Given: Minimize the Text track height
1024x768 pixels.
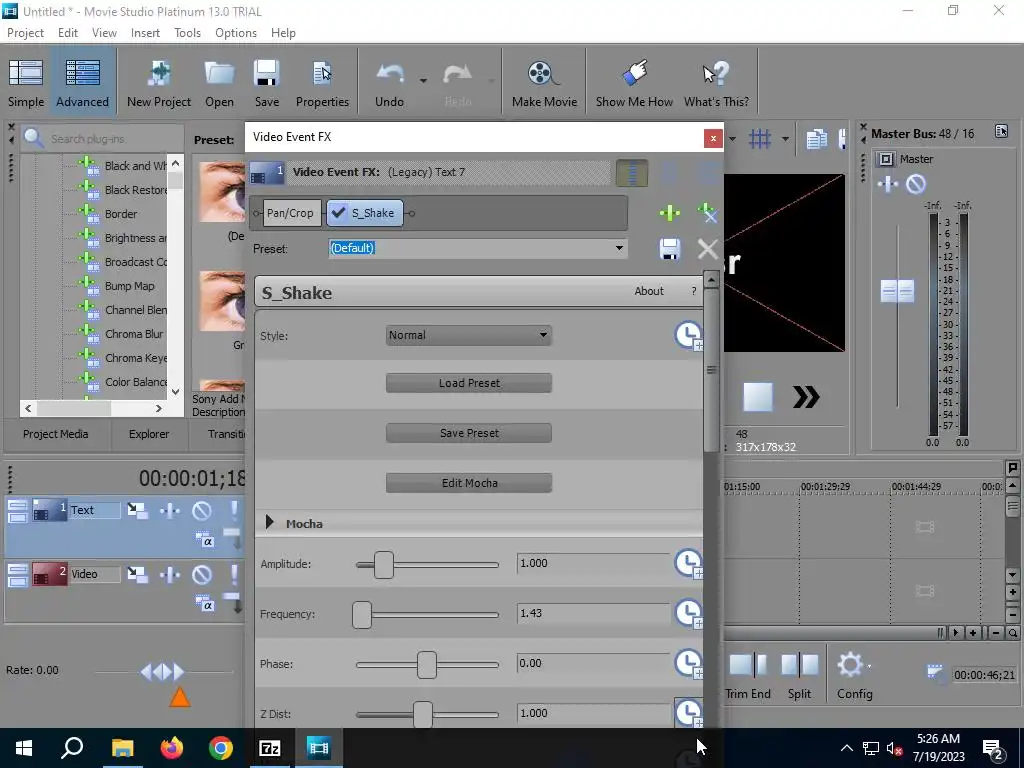Looking at the screenshot, I should tap(17, 505).
